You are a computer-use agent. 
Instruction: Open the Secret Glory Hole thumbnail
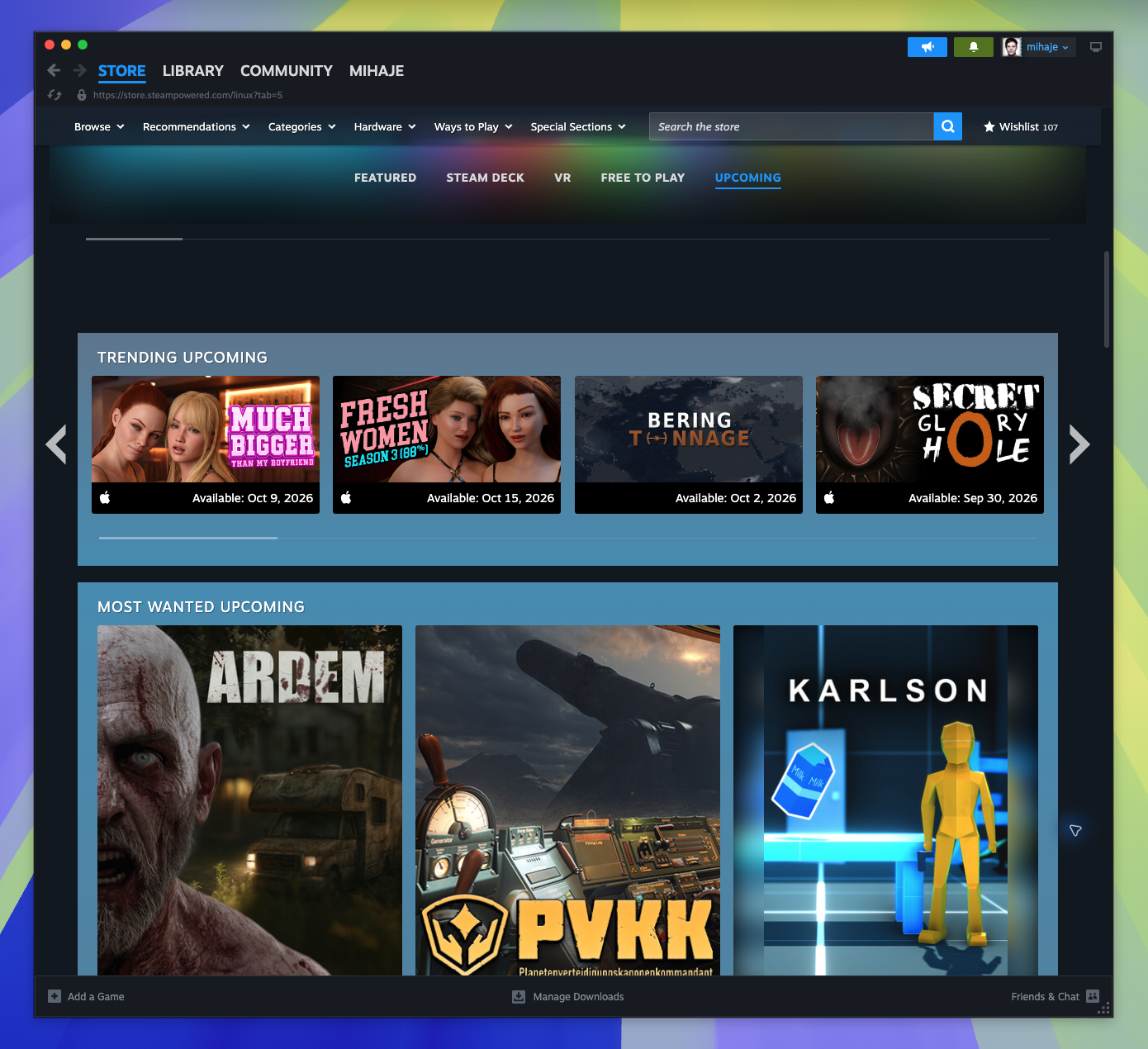[930, 430]
